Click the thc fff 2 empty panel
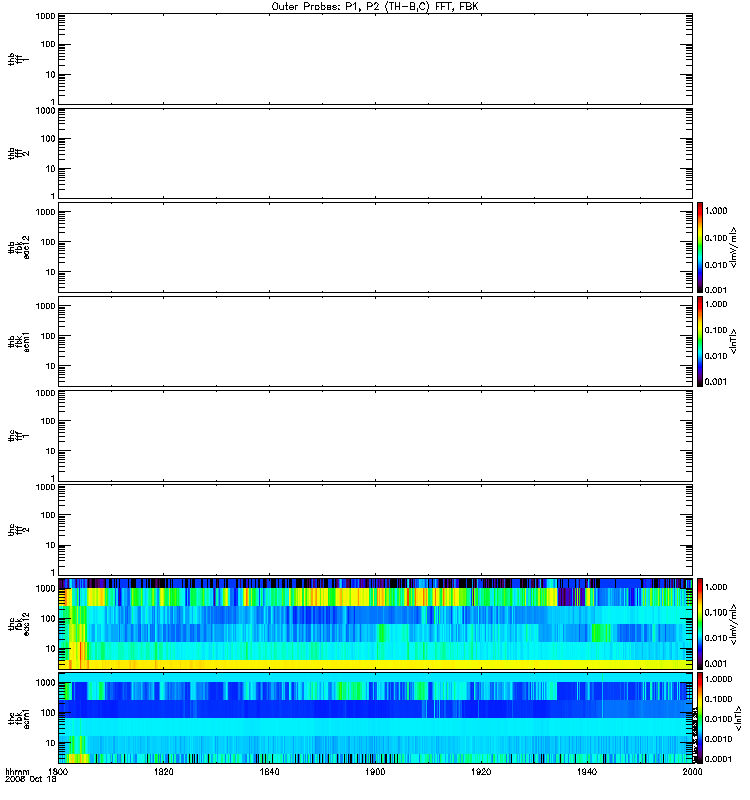This screenshot has width=750, height=800. click(x=376, y=530)
